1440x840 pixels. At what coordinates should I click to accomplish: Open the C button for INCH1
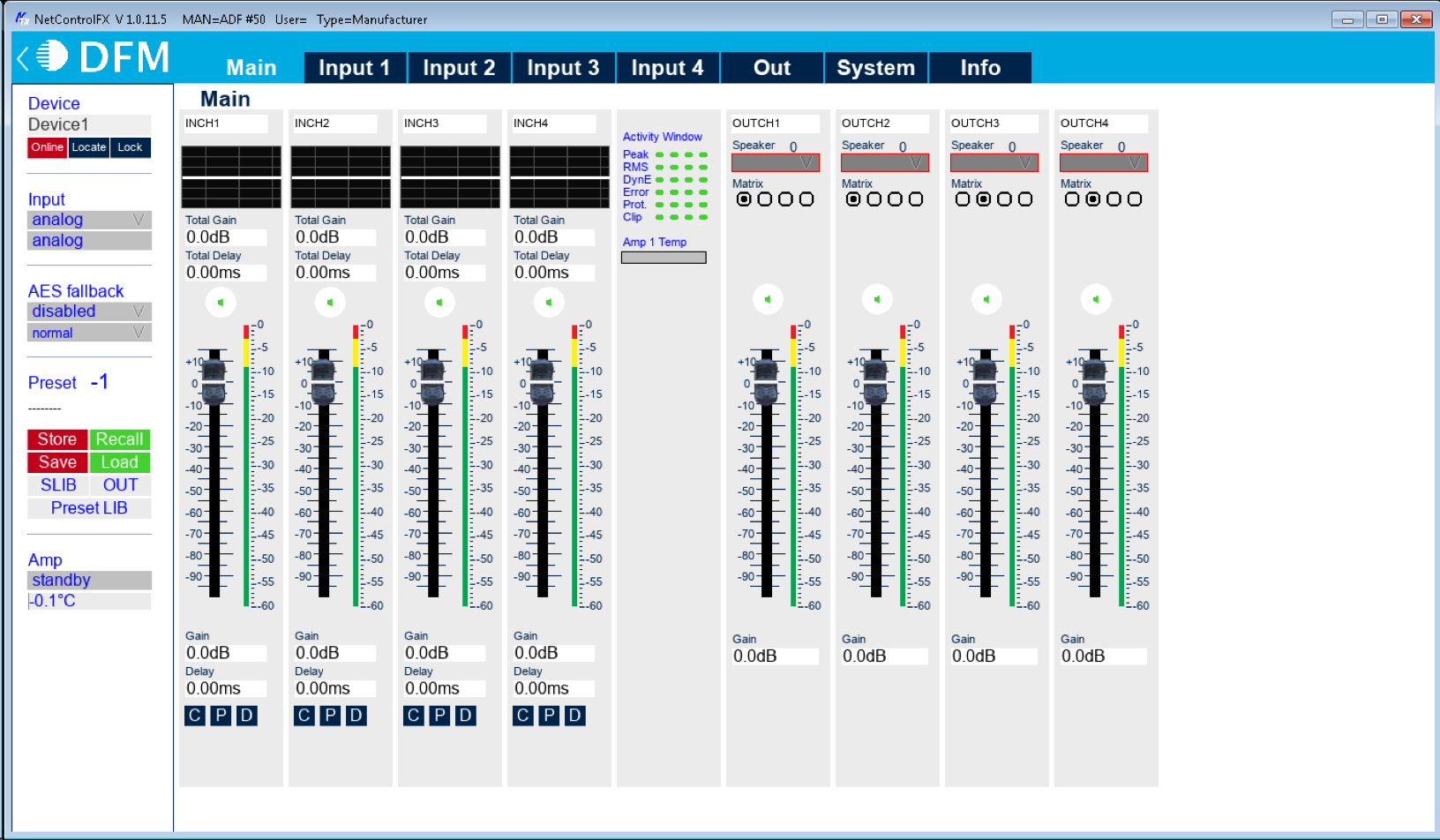(x=195, y=716)
